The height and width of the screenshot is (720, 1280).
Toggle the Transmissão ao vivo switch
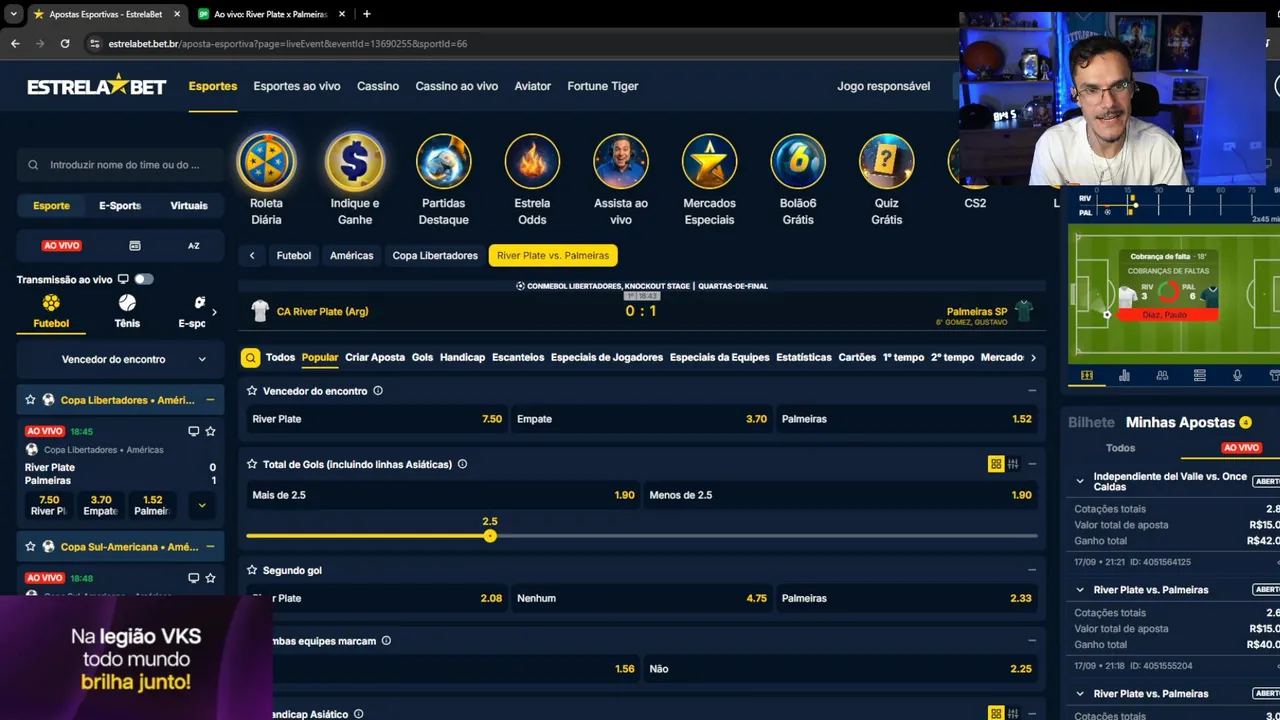(144, 279)
